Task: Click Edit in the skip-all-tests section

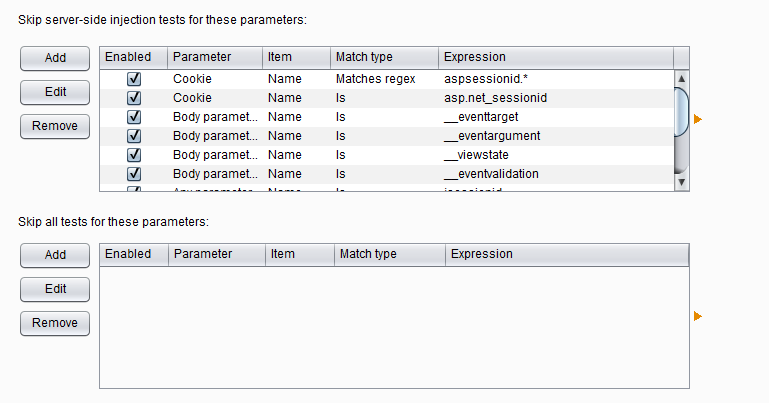Action: click(55, 289)
